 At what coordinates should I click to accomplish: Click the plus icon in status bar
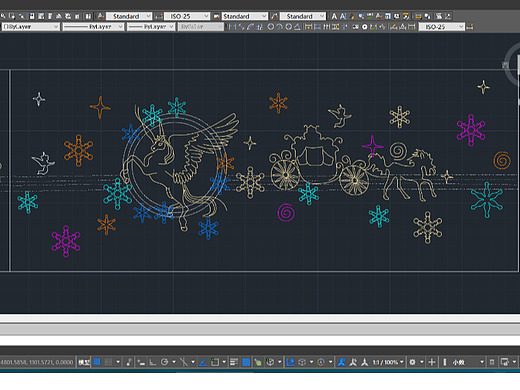click(432, 362)
